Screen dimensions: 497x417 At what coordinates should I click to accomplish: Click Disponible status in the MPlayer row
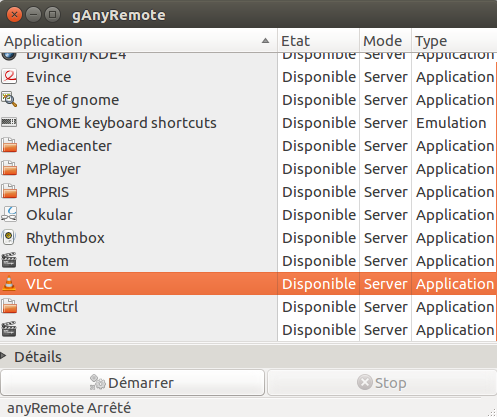(x=319, y=169)
